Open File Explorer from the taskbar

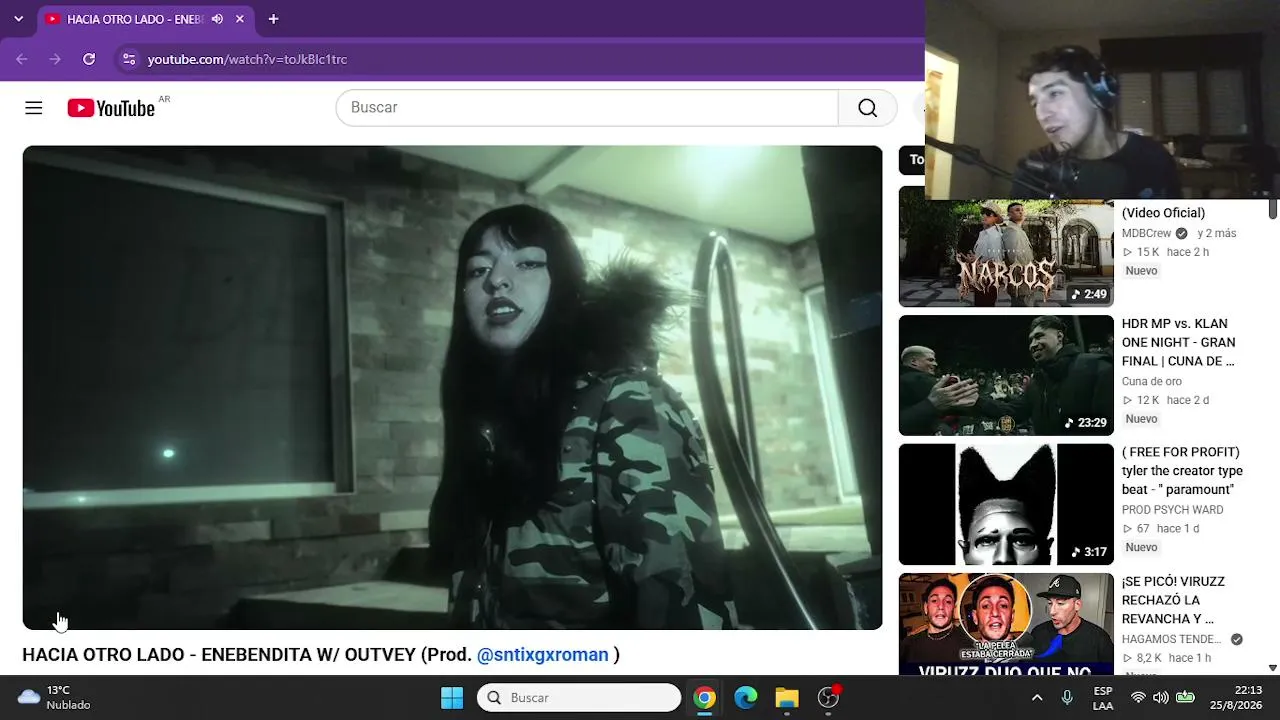[x=787, y=698]
